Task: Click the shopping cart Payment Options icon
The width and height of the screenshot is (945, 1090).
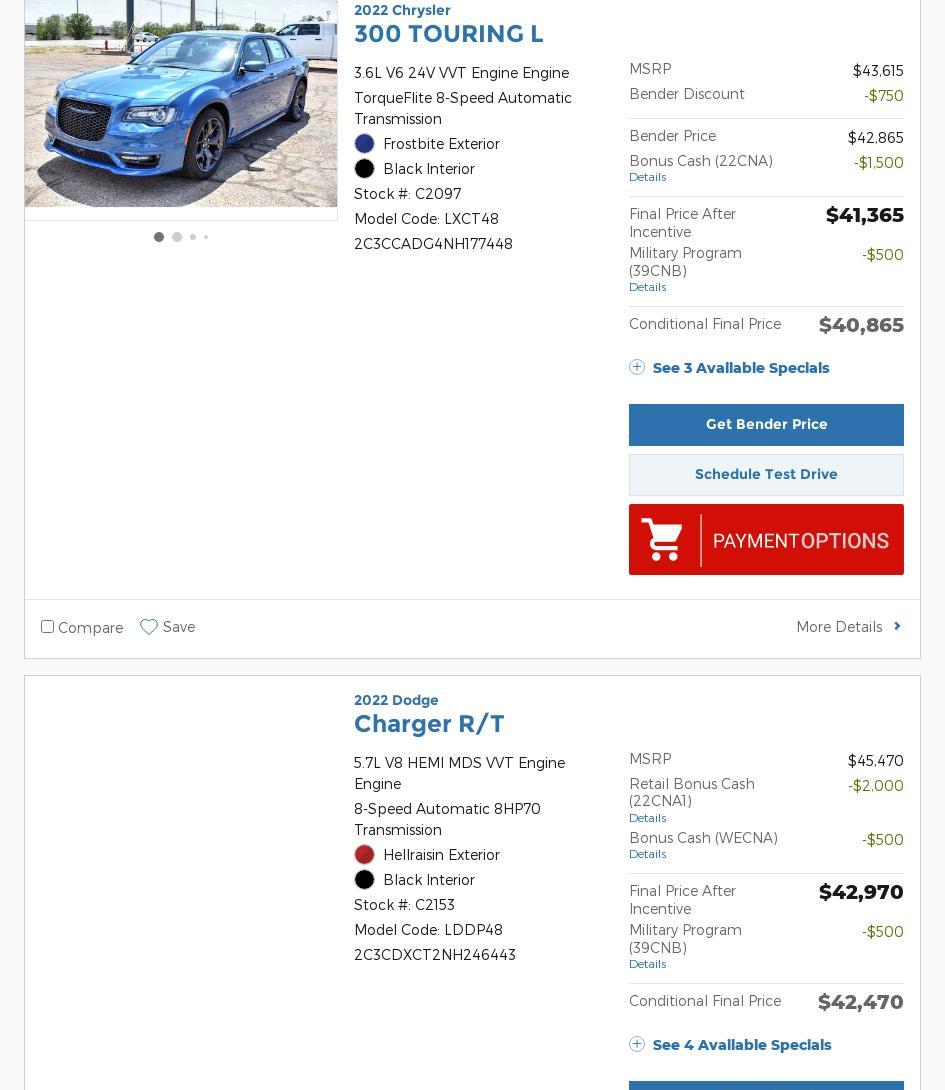Action: pyautogui.click(x=662, y=540)
